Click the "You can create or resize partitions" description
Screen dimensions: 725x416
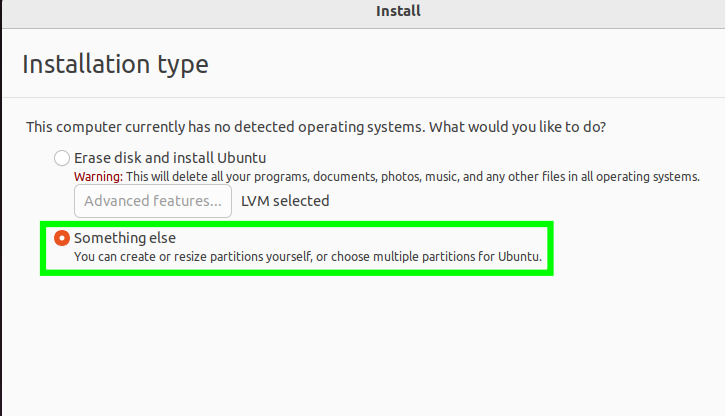pos(200,257)
